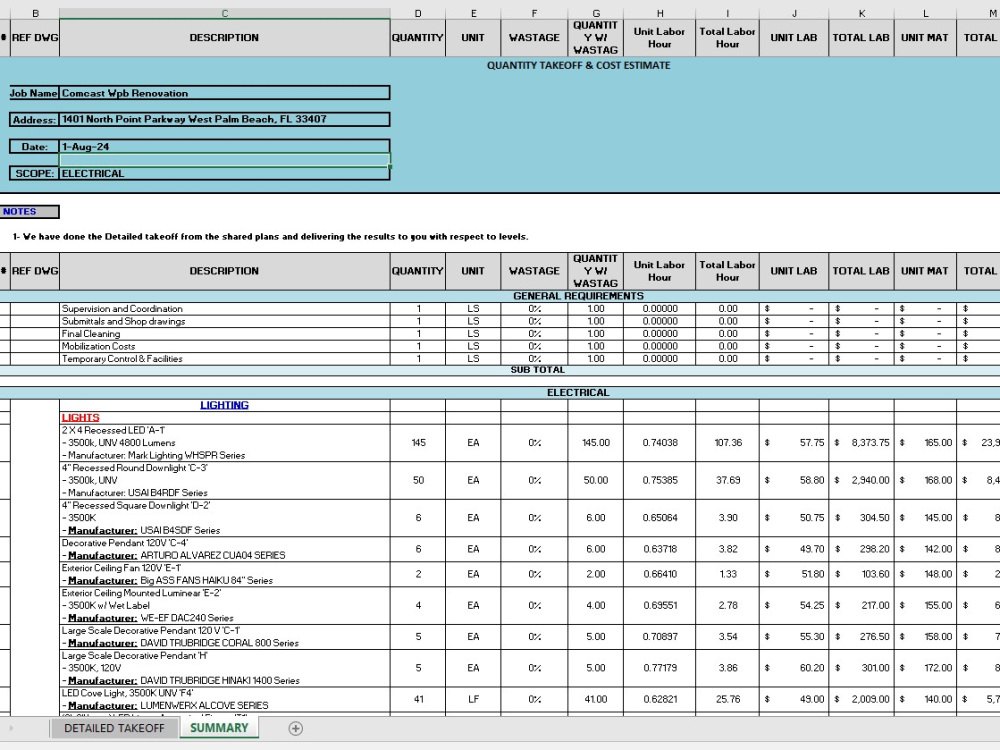Screen dimensions: 1000x750
Task: Select column D header
Action: pos(418,13)
